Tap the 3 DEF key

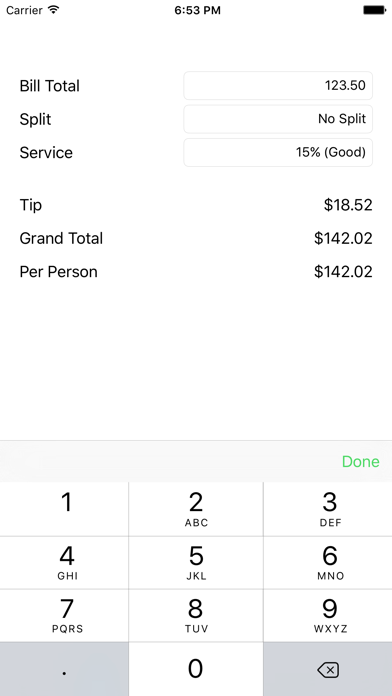pos(328,509)
